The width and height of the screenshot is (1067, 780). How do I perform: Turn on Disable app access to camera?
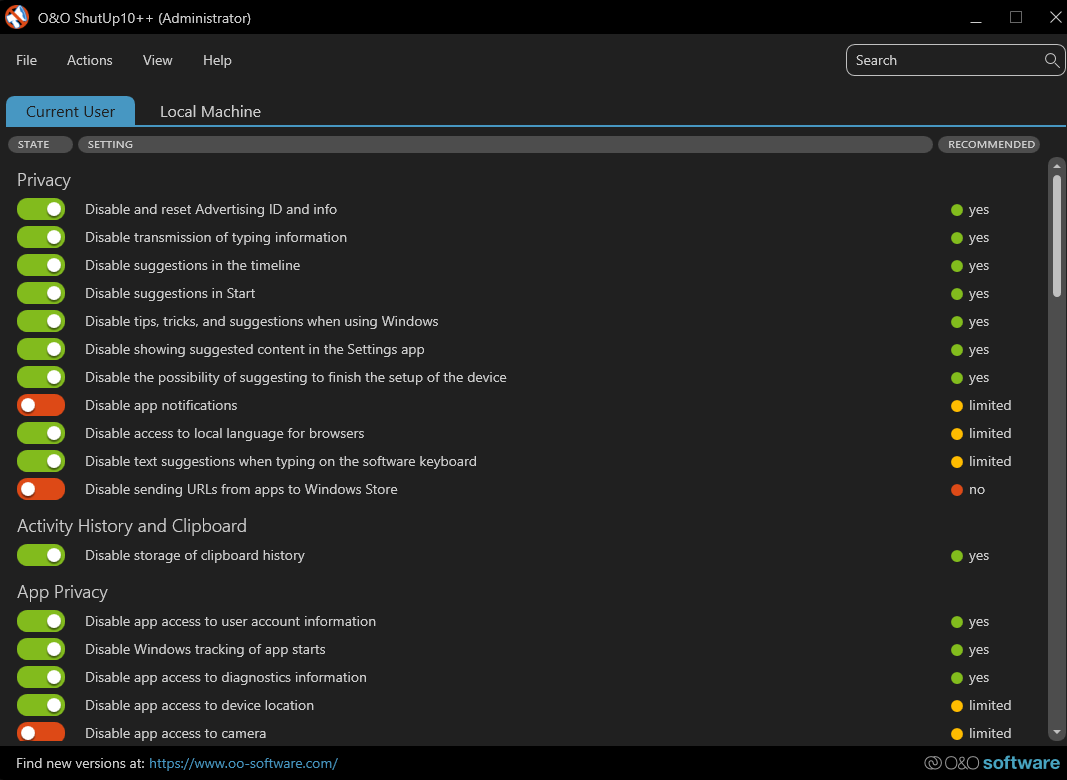click(x=41, y=733)
